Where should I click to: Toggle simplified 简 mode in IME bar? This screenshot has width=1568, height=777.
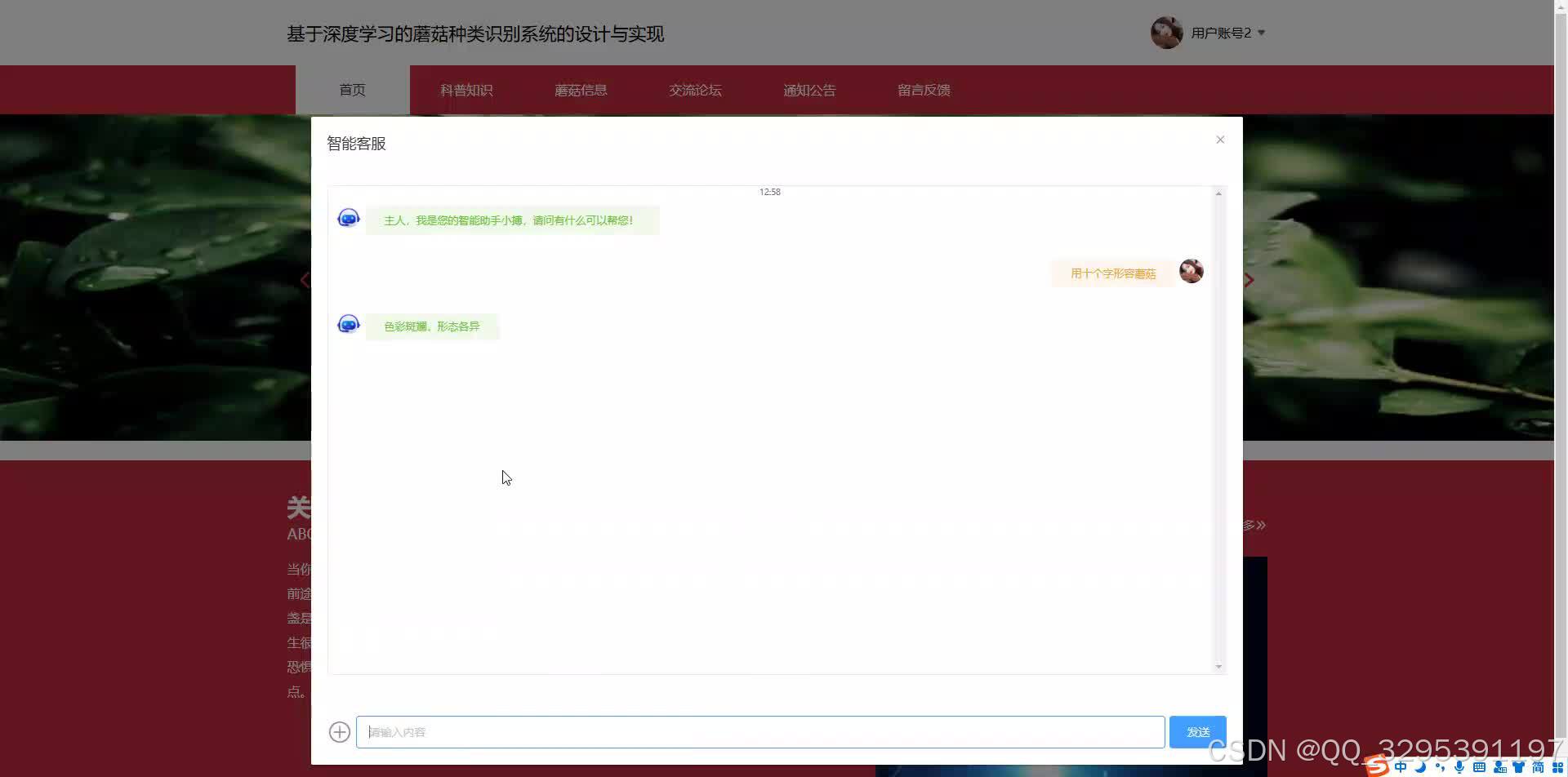[1538, 767]
